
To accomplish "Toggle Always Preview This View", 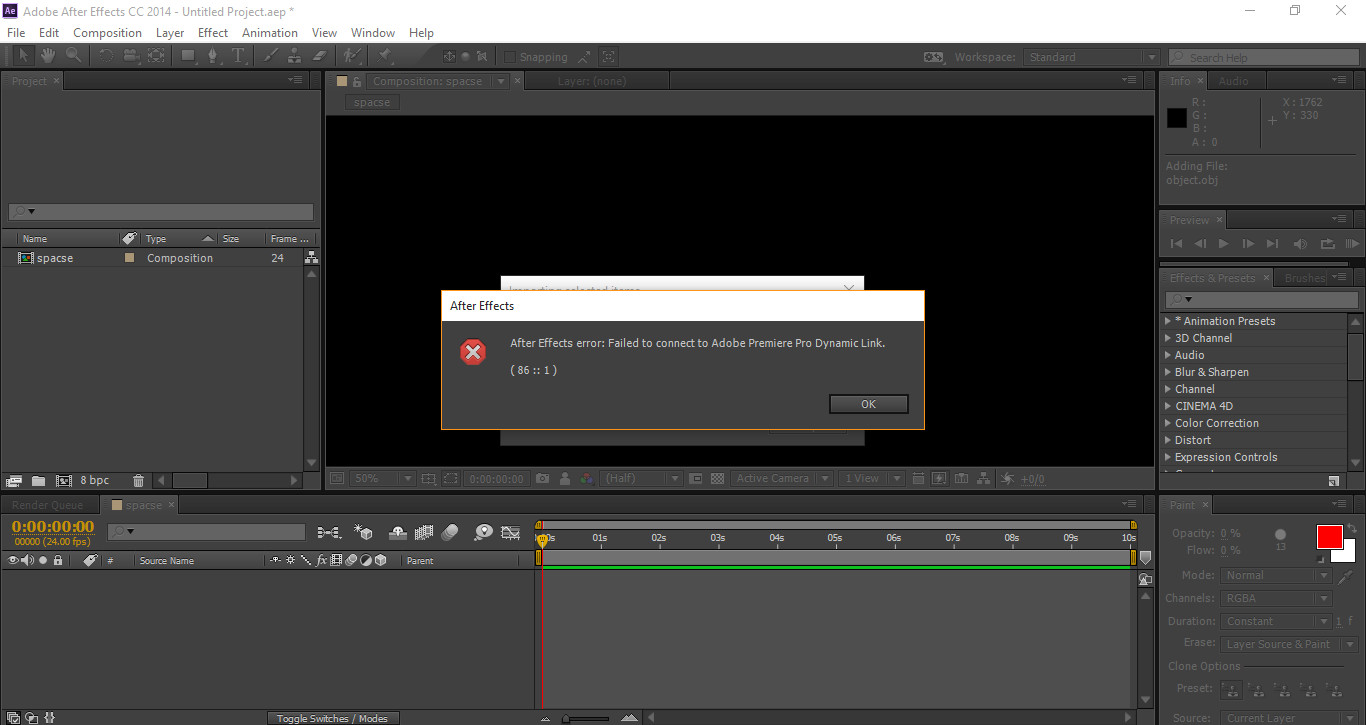I will coord(336,479).
